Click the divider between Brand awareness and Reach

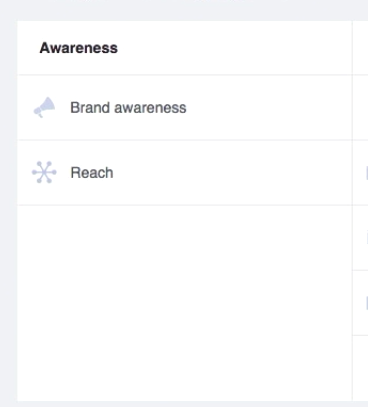tap(185, 140)
